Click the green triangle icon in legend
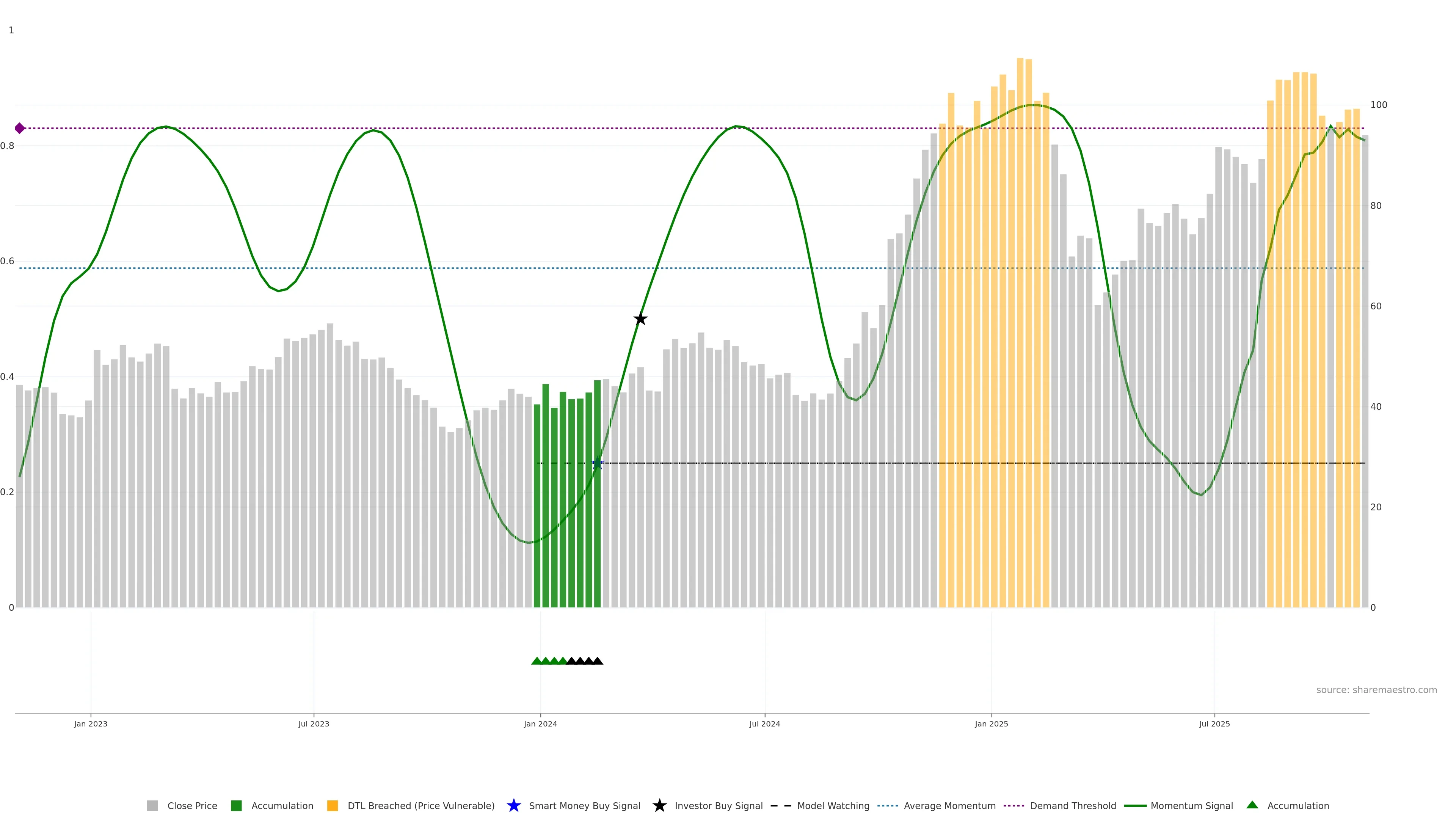 pyautogui.click(x=1252, y=805)
